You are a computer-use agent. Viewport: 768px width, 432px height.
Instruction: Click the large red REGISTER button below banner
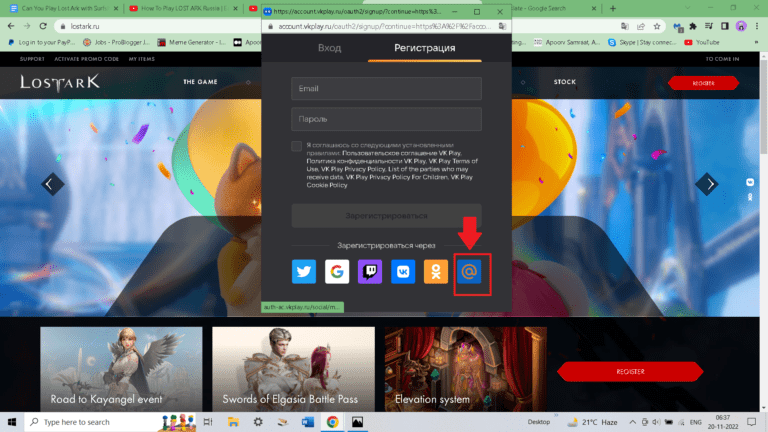(x=630, y=372)
